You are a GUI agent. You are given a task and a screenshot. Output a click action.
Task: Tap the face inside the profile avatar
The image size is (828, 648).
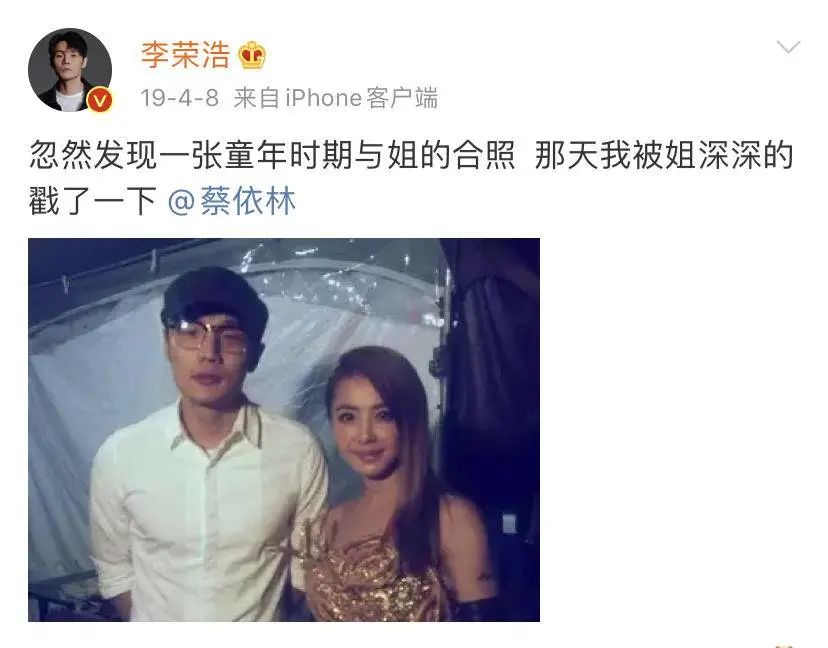(66, 57)
